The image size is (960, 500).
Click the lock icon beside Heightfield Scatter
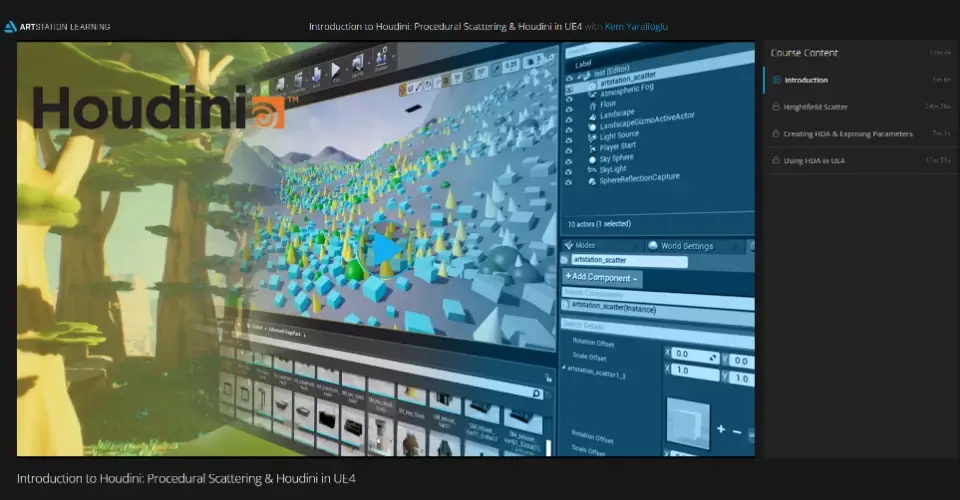776,107
